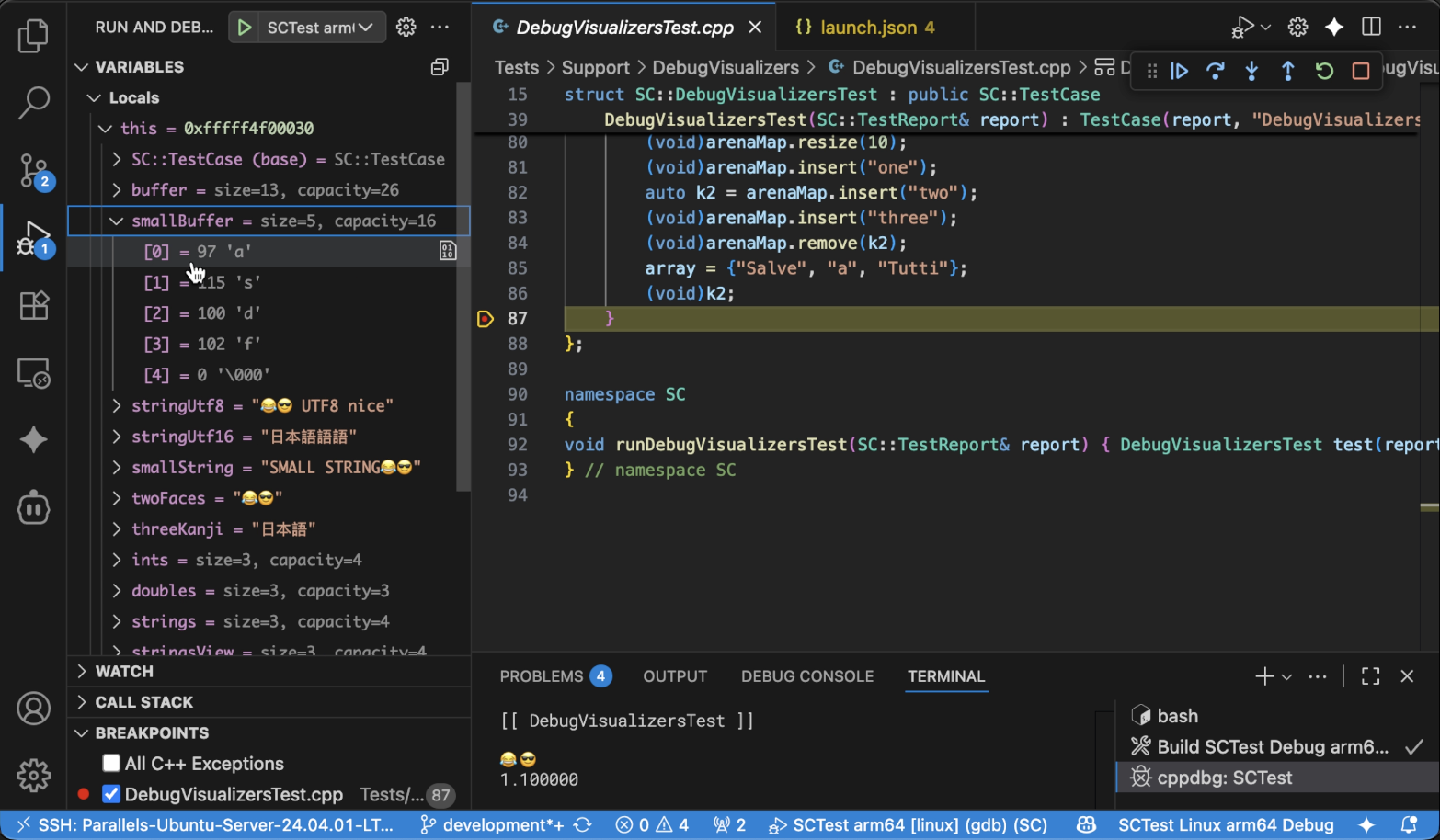This screenshot has height=840, width=1440.
Task: Stop the debug session
Action: click(1361, 71)
